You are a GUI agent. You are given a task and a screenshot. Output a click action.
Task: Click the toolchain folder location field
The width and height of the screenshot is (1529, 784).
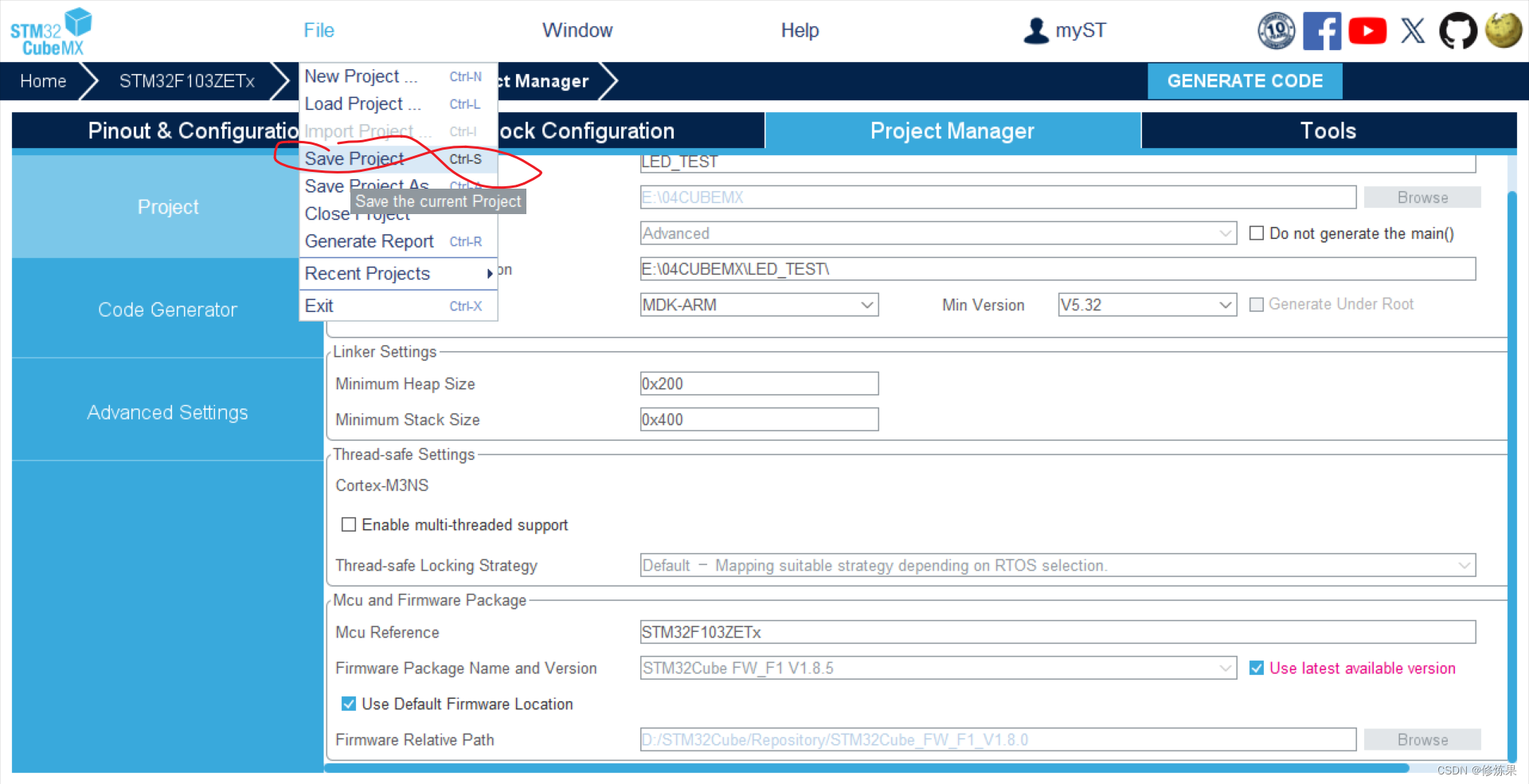coord(1058,269)
